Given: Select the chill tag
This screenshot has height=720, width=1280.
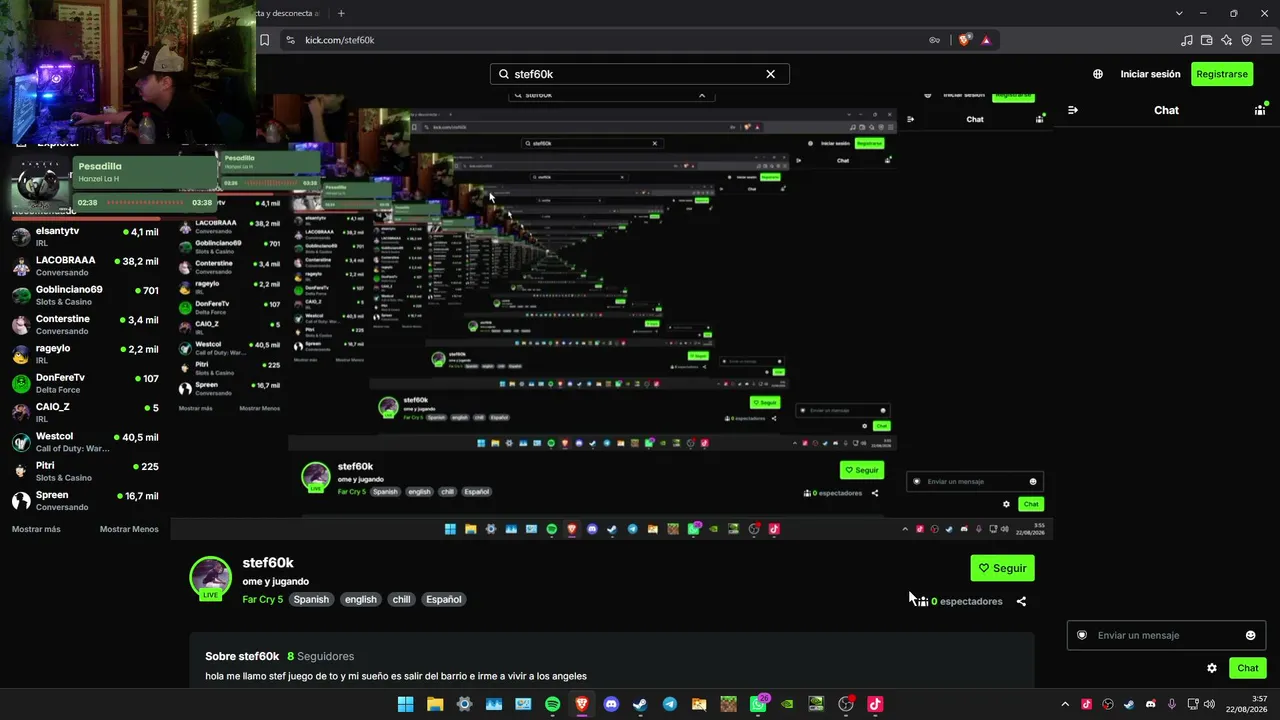Looking at the screenshot, I should [401, 600].
